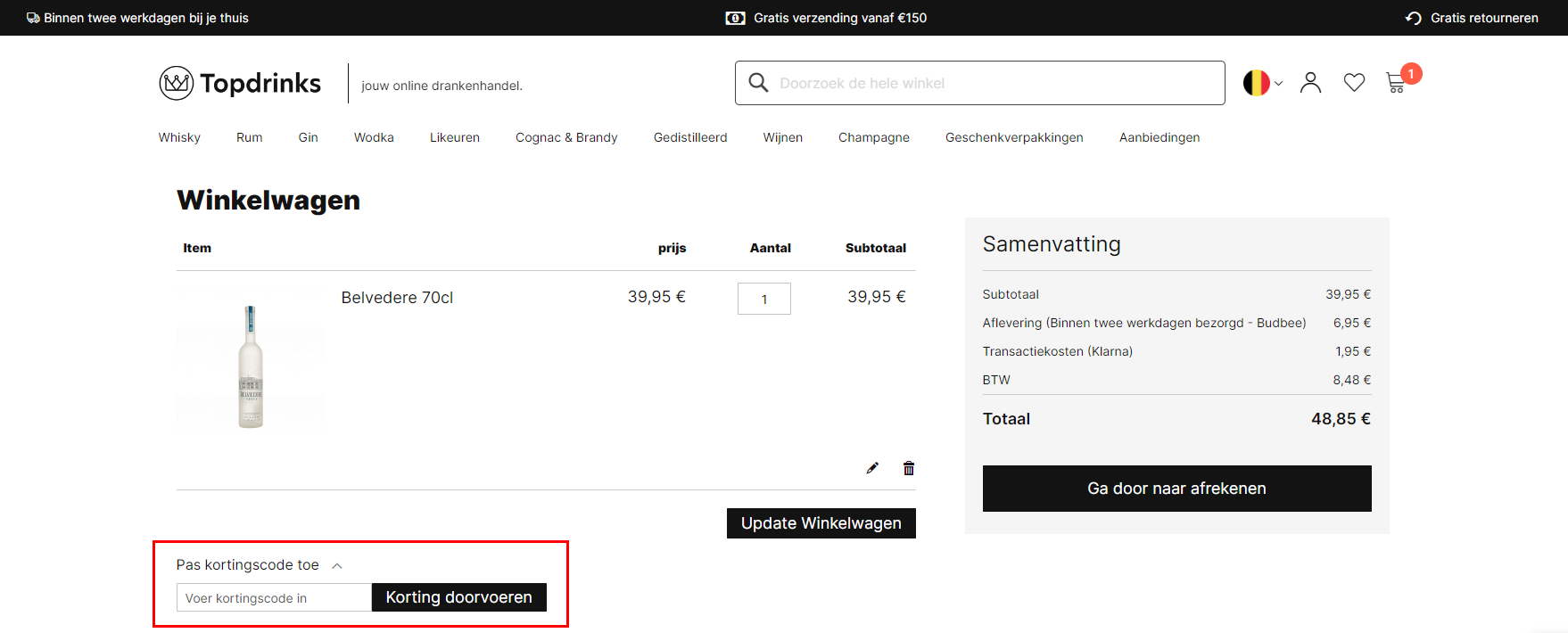The width and height of the screenshot is (1568, 633).
Task: Click the Aantal column header
Action: 771,248
